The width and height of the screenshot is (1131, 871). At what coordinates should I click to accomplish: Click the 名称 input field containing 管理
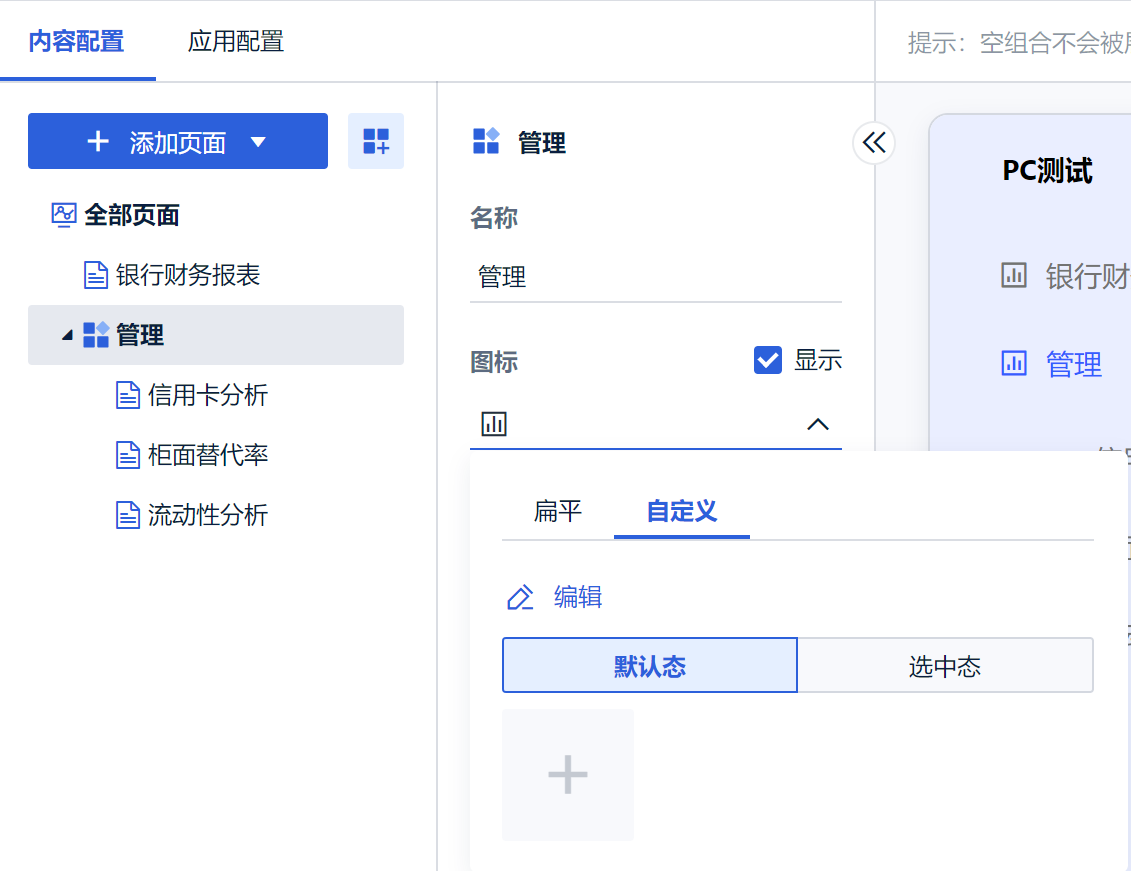pos(655,277)
